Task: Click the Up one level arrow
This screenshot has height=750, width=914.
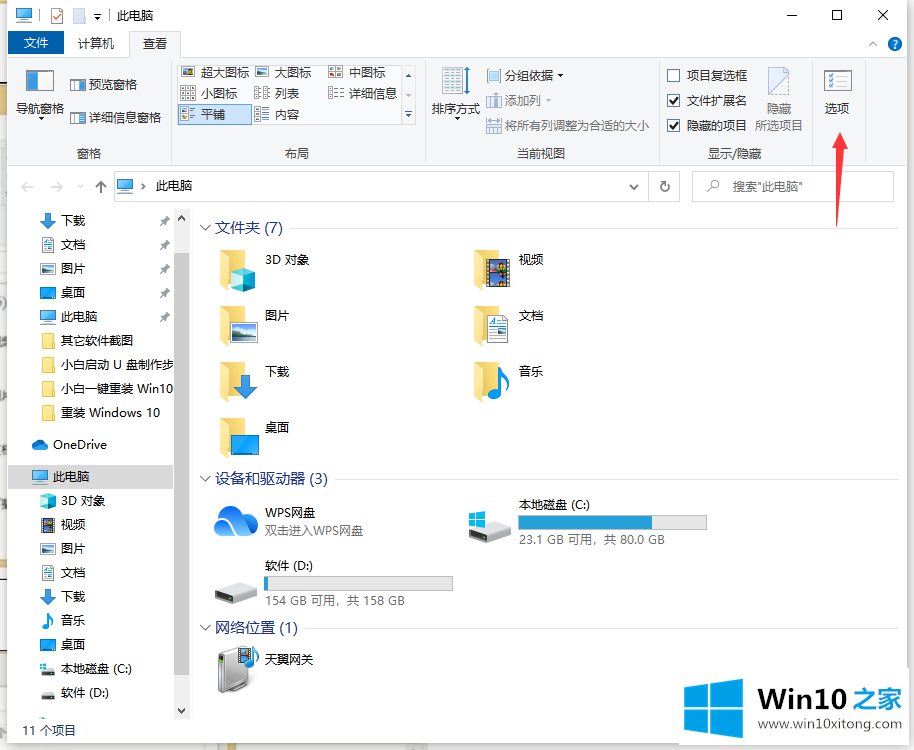Action: [x=101, y=186]
